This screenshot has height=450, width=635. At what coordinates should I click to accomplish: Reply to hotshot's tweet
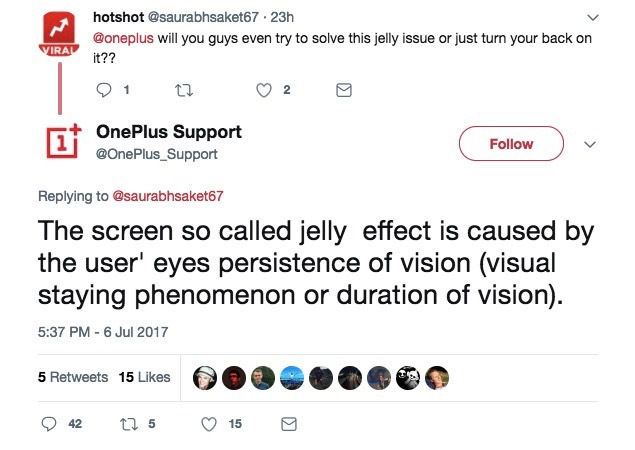pos(104,90)
